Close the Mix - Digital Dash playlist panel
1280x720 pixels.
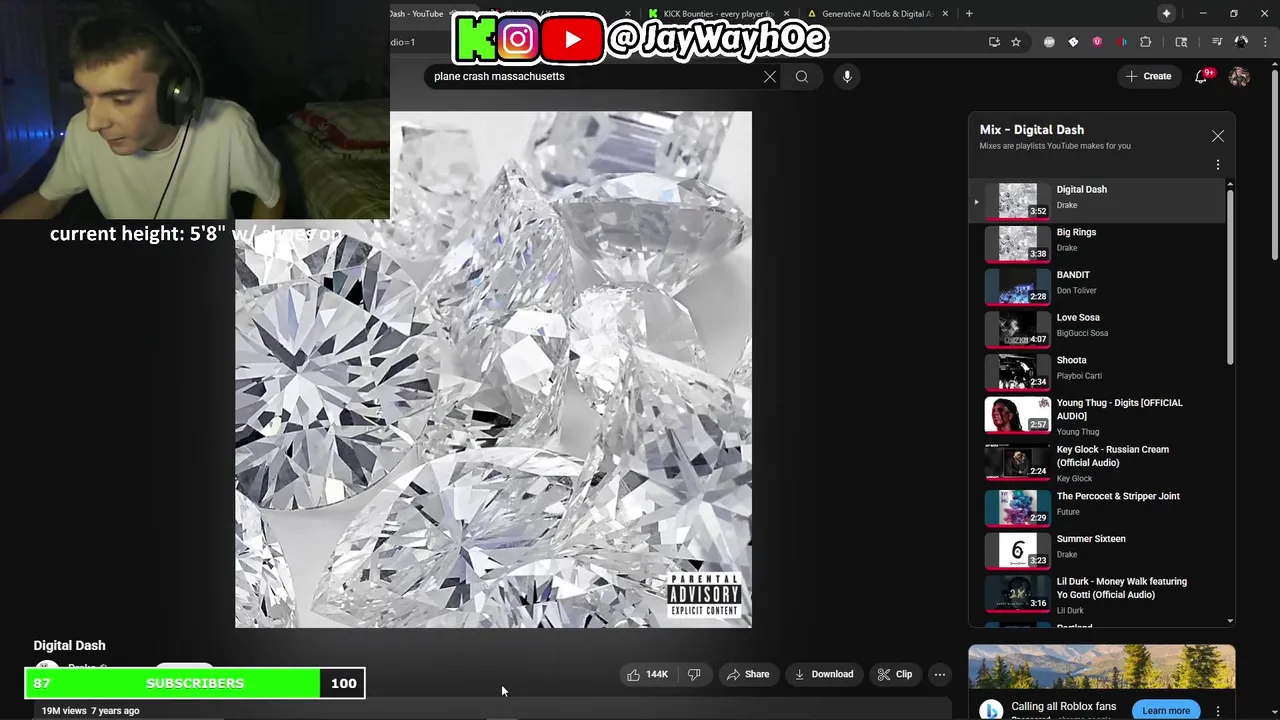coord(1218,136)
